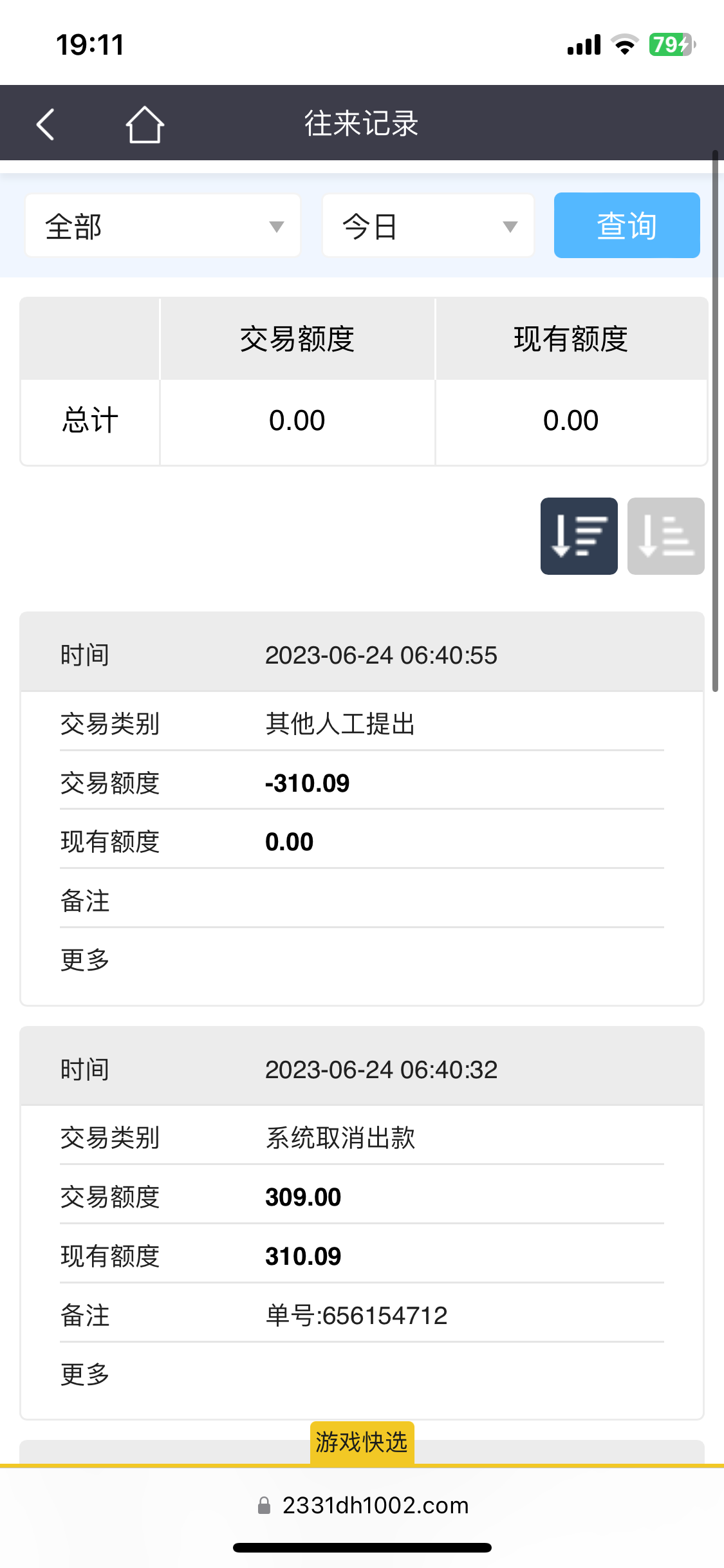
Task: Open the 全部 transaction type dropdown
Action: (163, 226)
